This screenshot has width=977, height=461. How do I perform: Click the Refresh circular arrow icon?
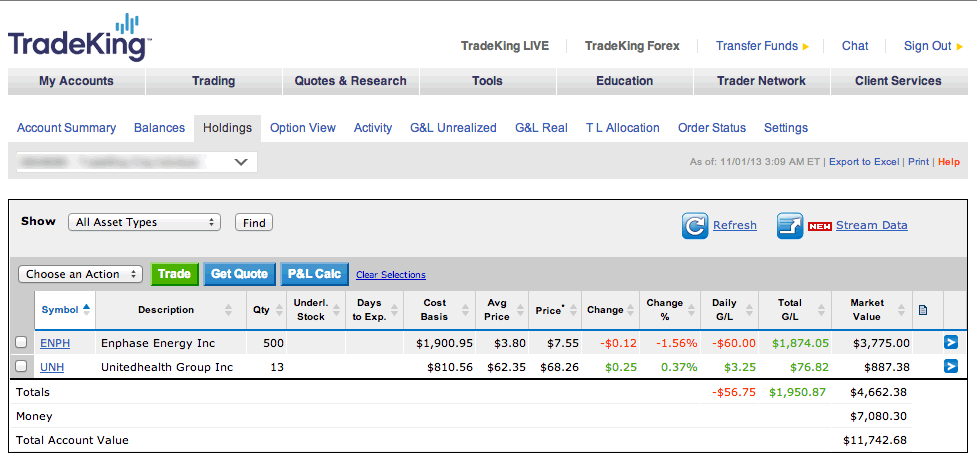(695, 226)
